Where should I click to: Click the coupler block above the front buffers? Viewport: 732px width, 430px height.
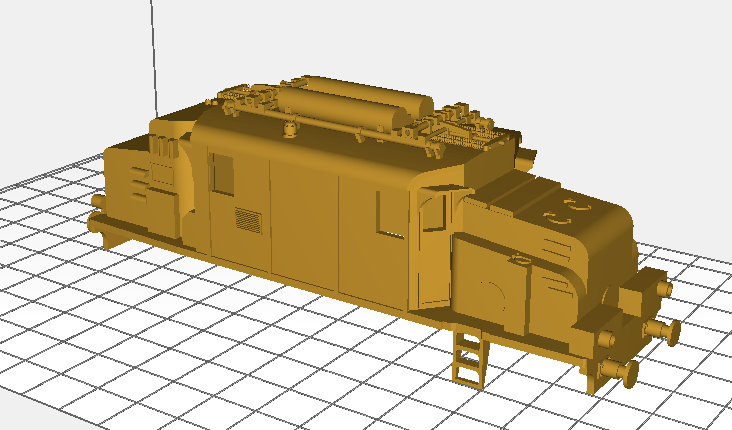point(638,294)
